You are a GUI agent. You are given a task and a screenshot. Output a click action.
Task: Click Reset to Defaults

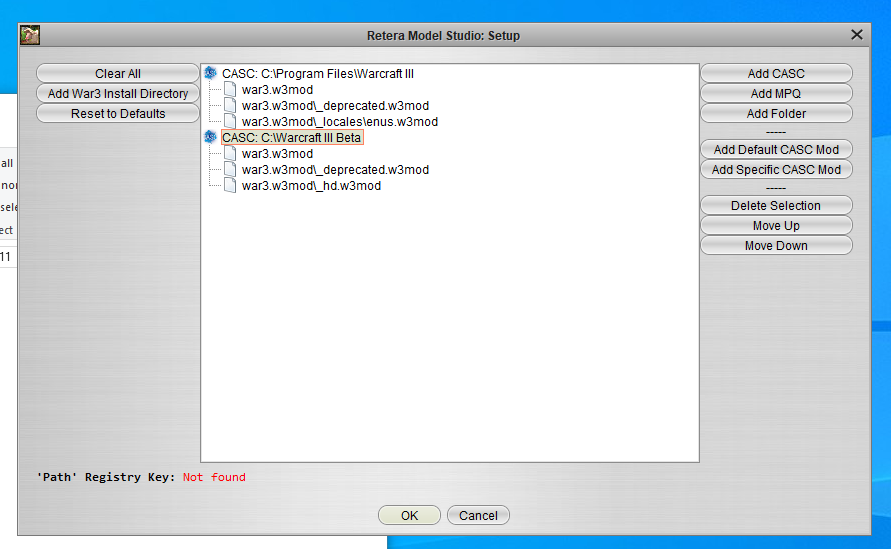point(118,113)
